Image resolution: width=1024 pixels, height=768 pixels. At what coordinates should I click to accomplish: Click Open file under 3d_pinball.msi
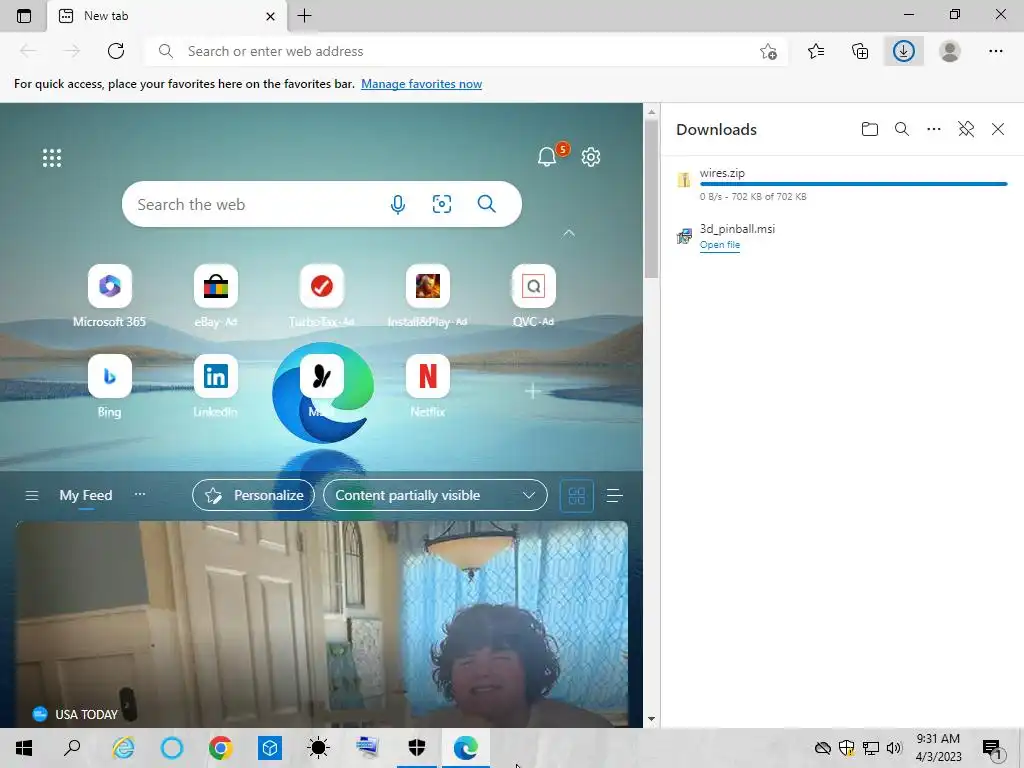coord(720,245)
